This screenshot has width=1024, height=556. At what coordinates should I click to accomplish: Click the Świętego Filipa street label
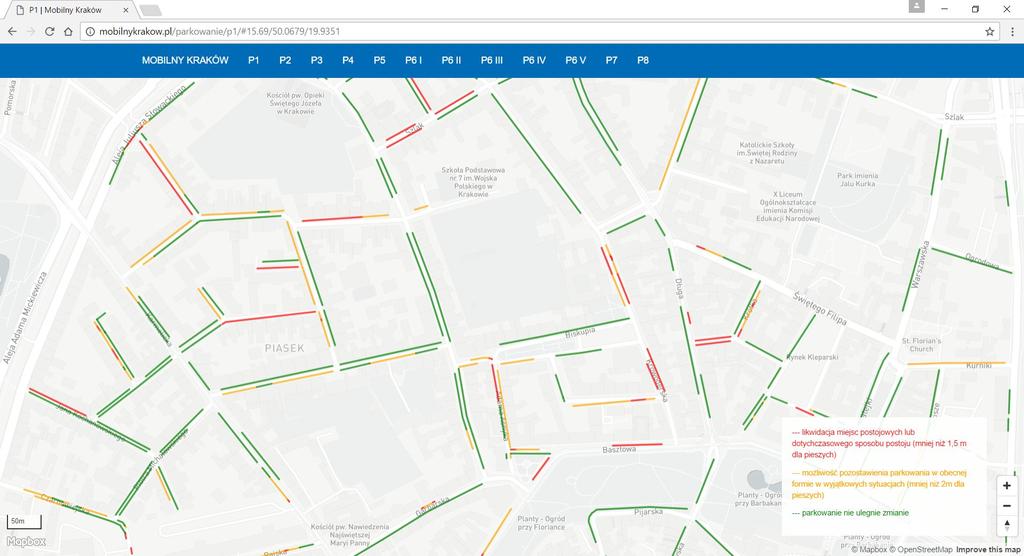(x=820, y=308)
